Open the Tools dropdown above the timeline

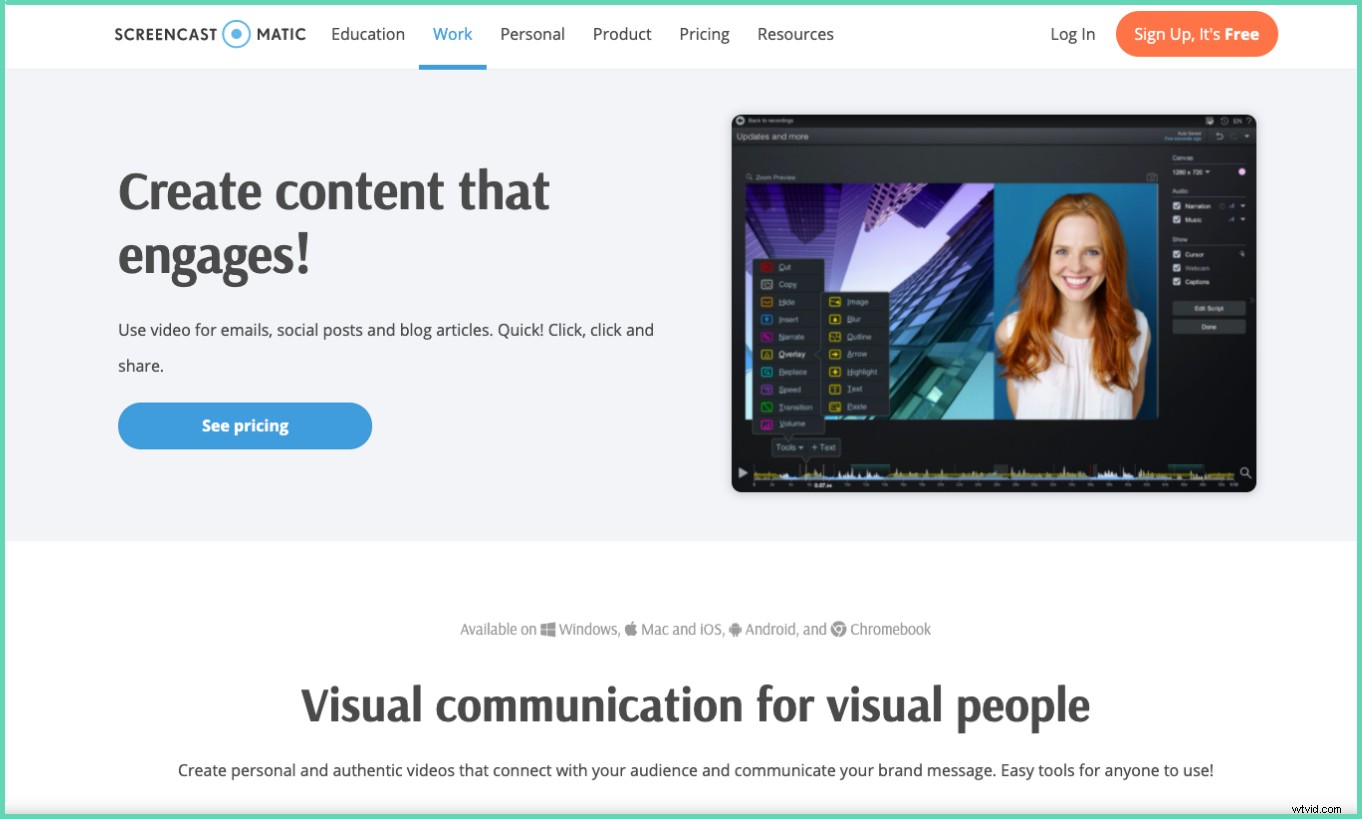pyautogui.click(x=790, y=446)
